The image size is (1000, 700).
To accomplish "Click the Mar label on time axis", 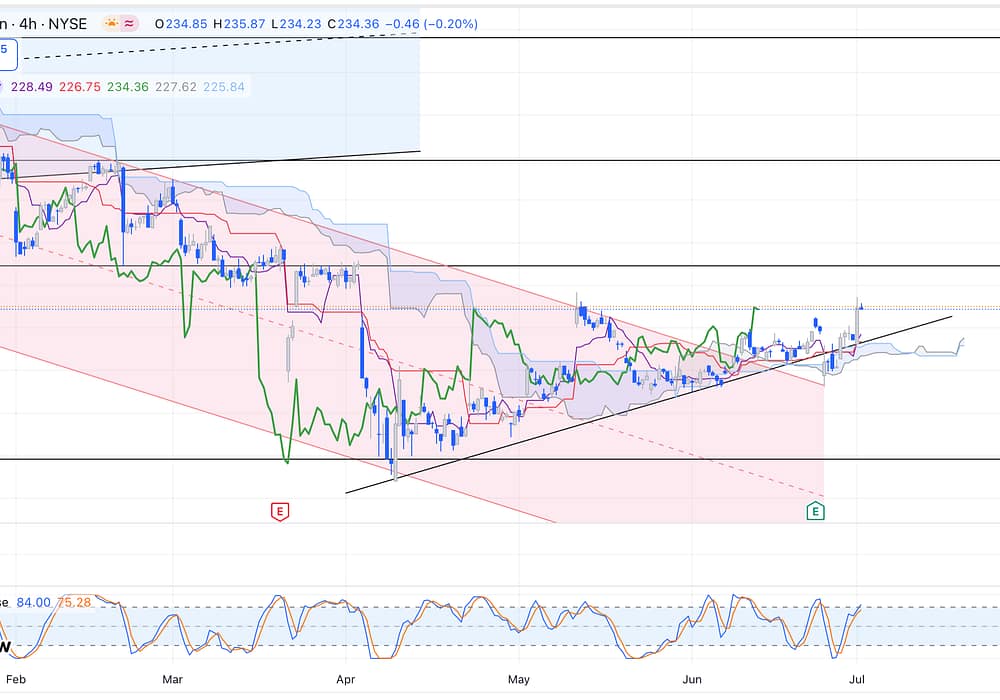I will [x=173, y=679].
